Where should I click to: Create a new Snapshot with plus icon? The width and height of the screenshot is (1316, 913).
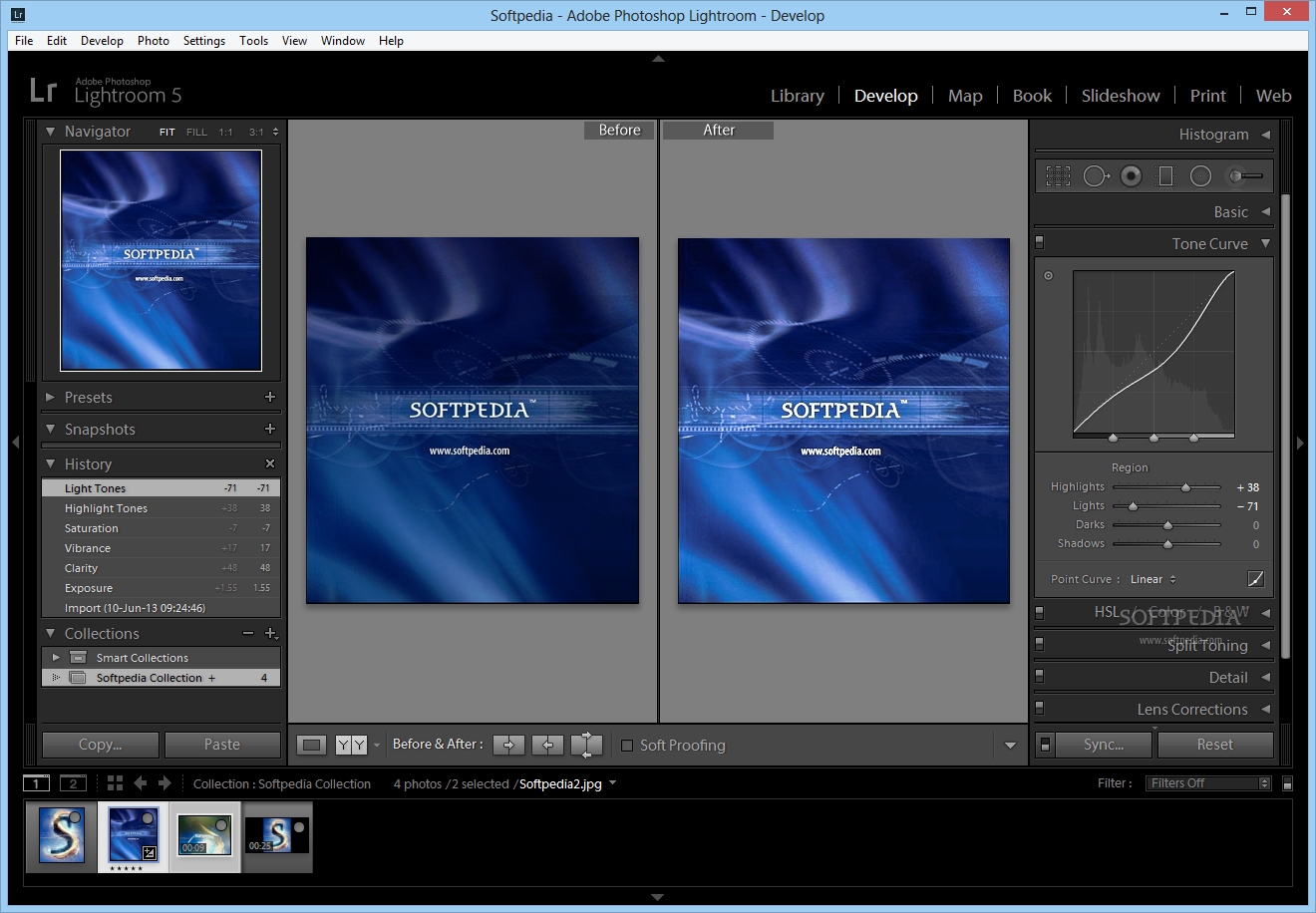pos(269,429)
